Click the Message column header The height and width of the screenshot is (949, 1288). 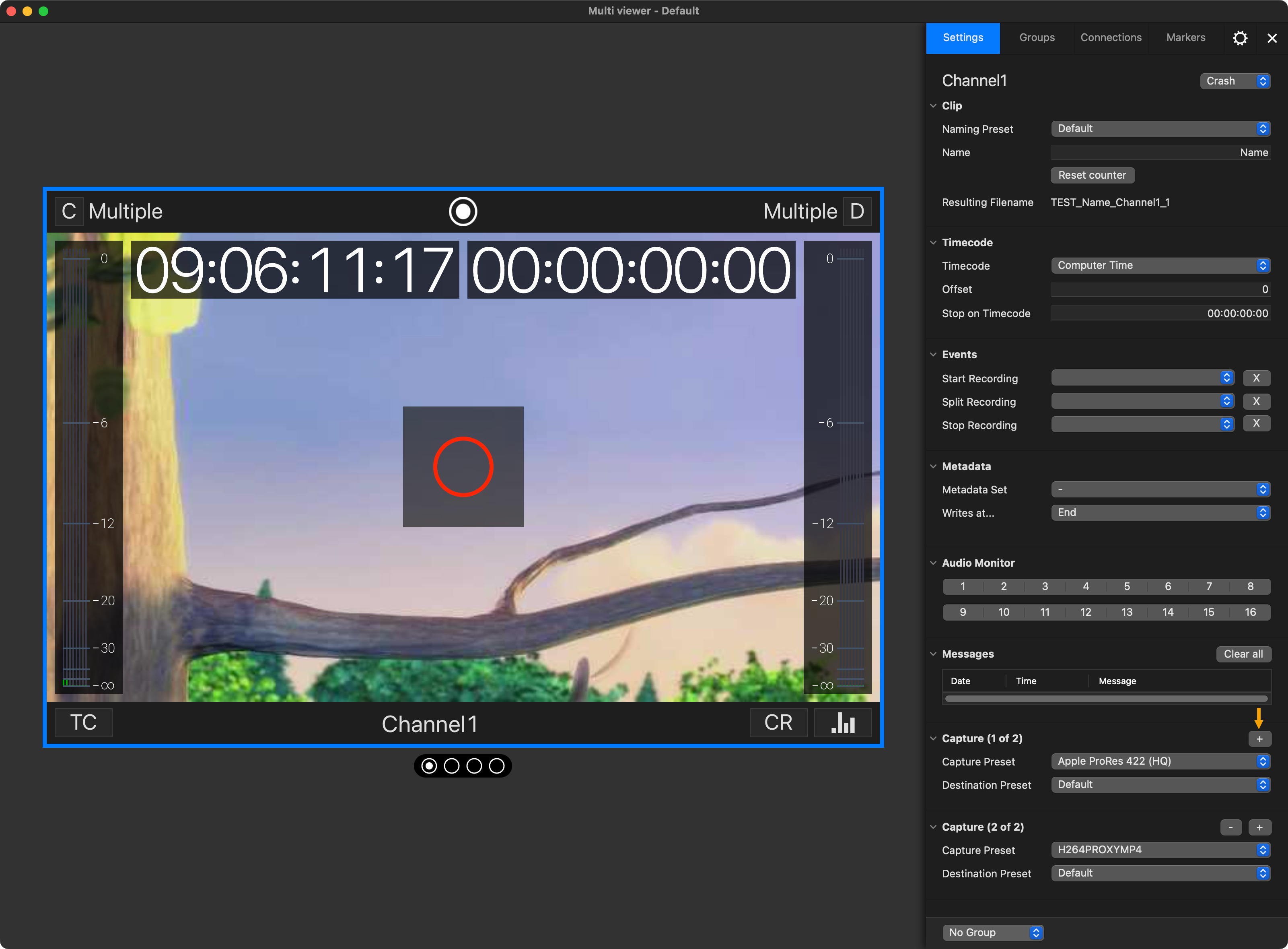pyautogui.click(x=1117, y=681)
